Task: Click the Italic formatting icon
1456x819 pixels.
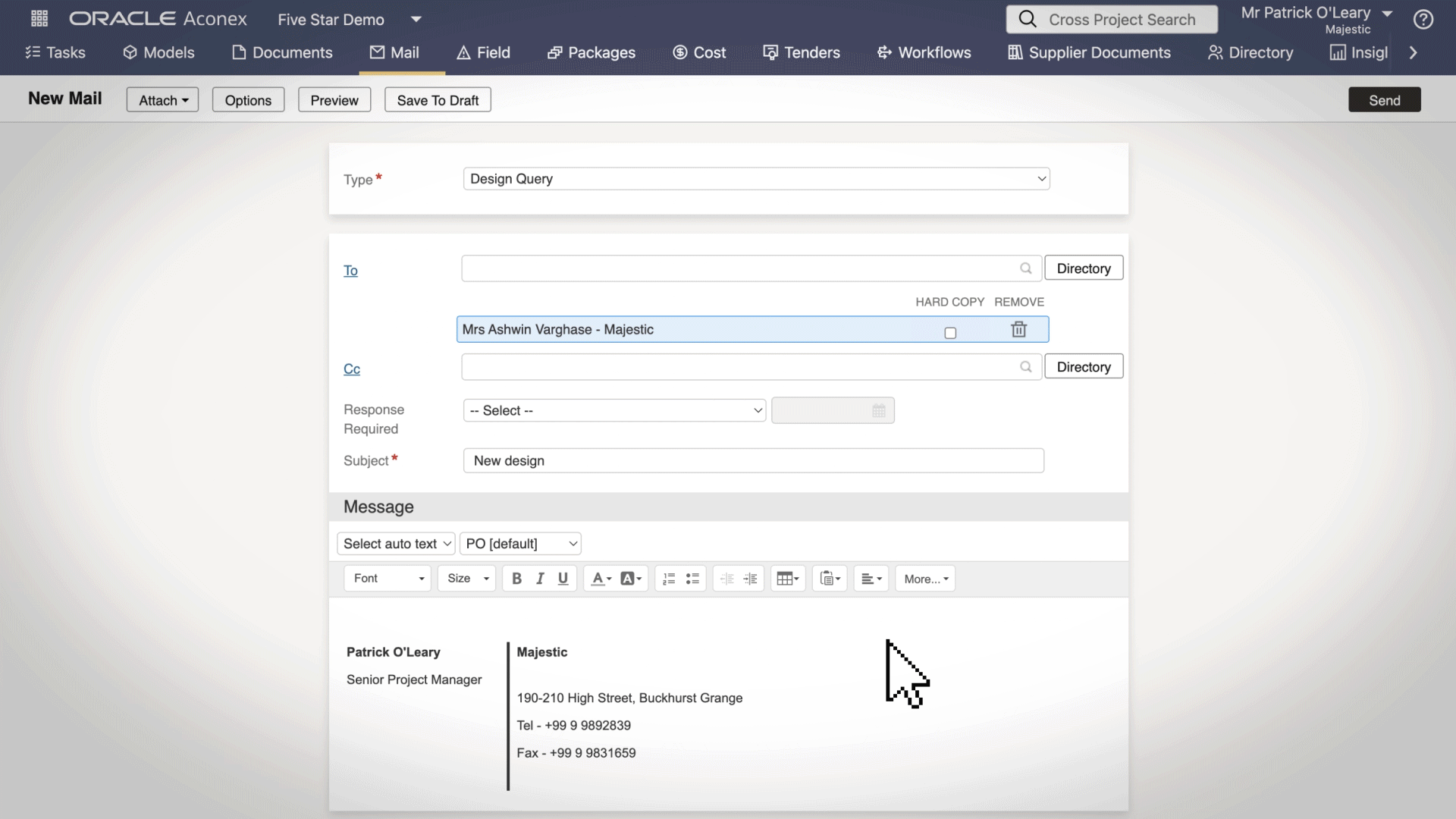Action: pyautogui.click(x=540, y=579)
